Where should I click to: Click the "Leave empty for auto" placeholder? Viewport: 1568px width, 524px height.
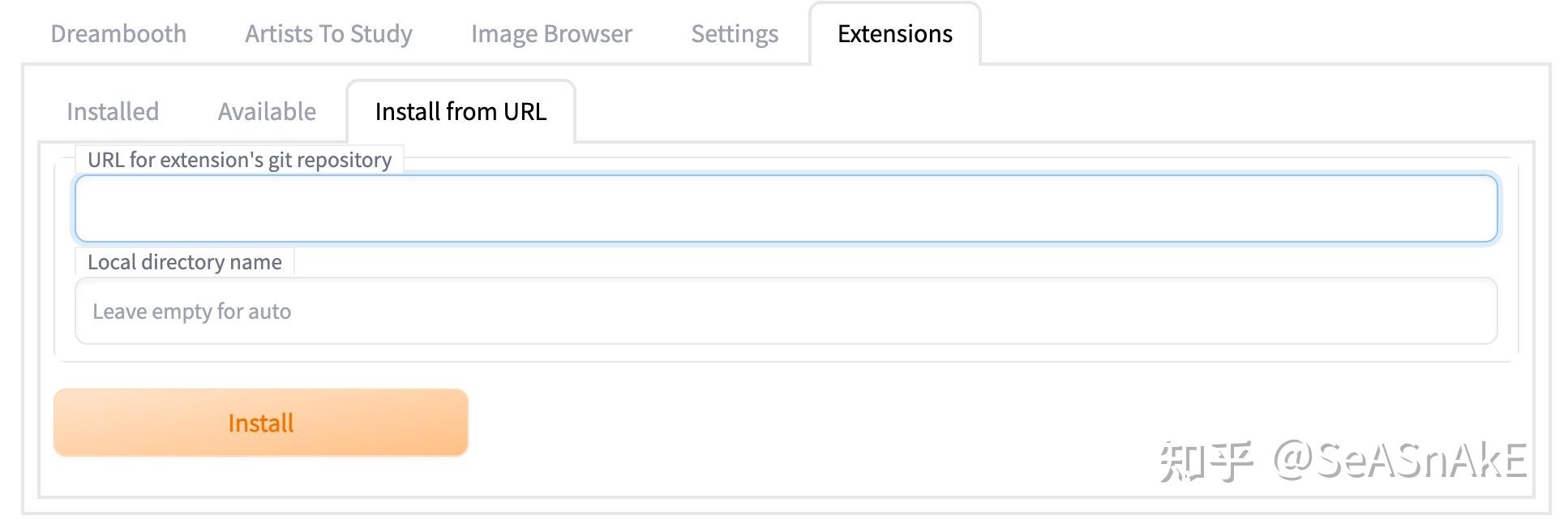click(192, 311)
